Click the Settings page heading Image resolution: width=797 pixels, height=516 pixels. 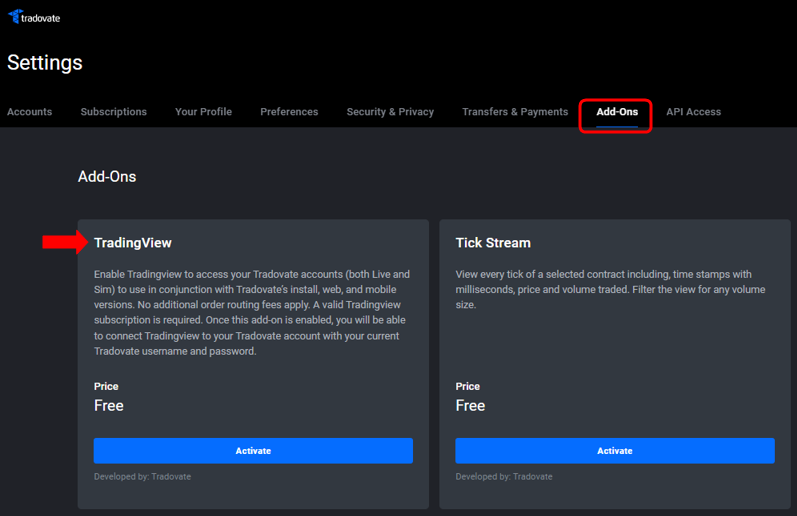pyautogui.click(x=45, y=63)
